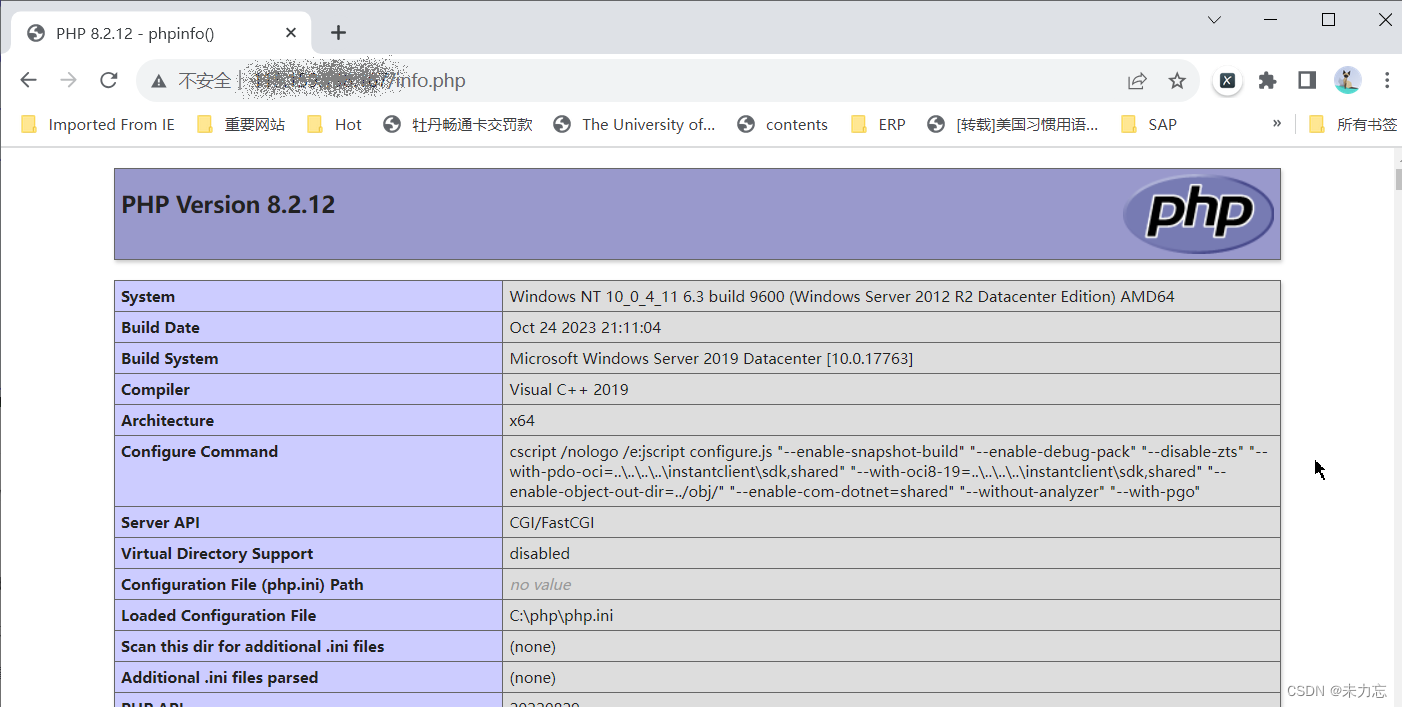Open the contents bookmark
Viewport: 1402px width, 707px height.
coord(783,124)
